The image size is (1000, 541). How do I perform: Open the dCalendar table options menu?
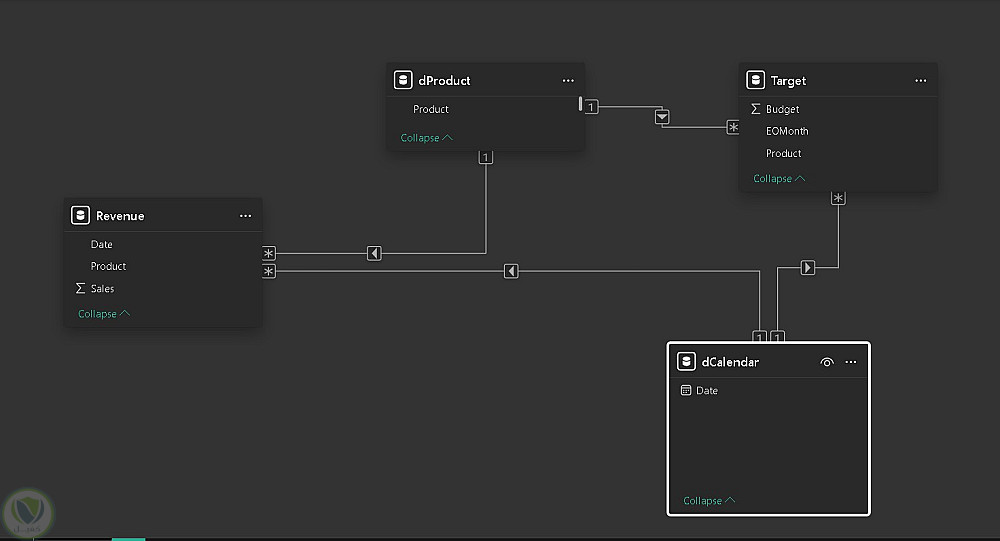[851, 362]
